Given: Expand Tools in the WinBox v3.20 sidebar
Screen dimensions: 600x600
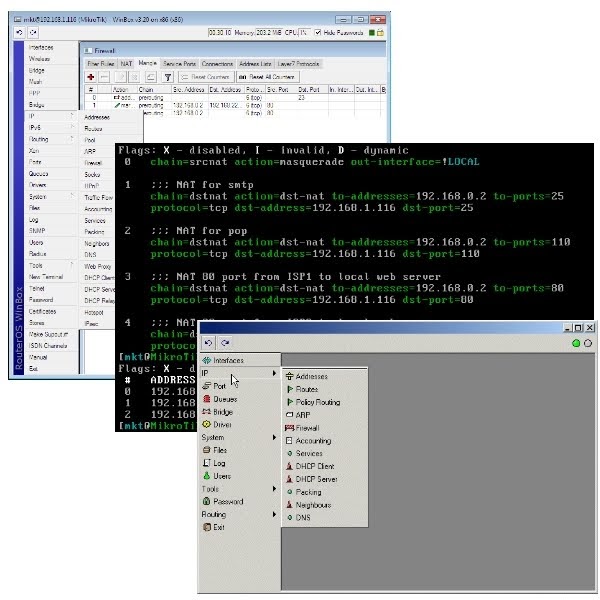Looking at the screenshot, I should pyautogui.click(x=51, y=265).
